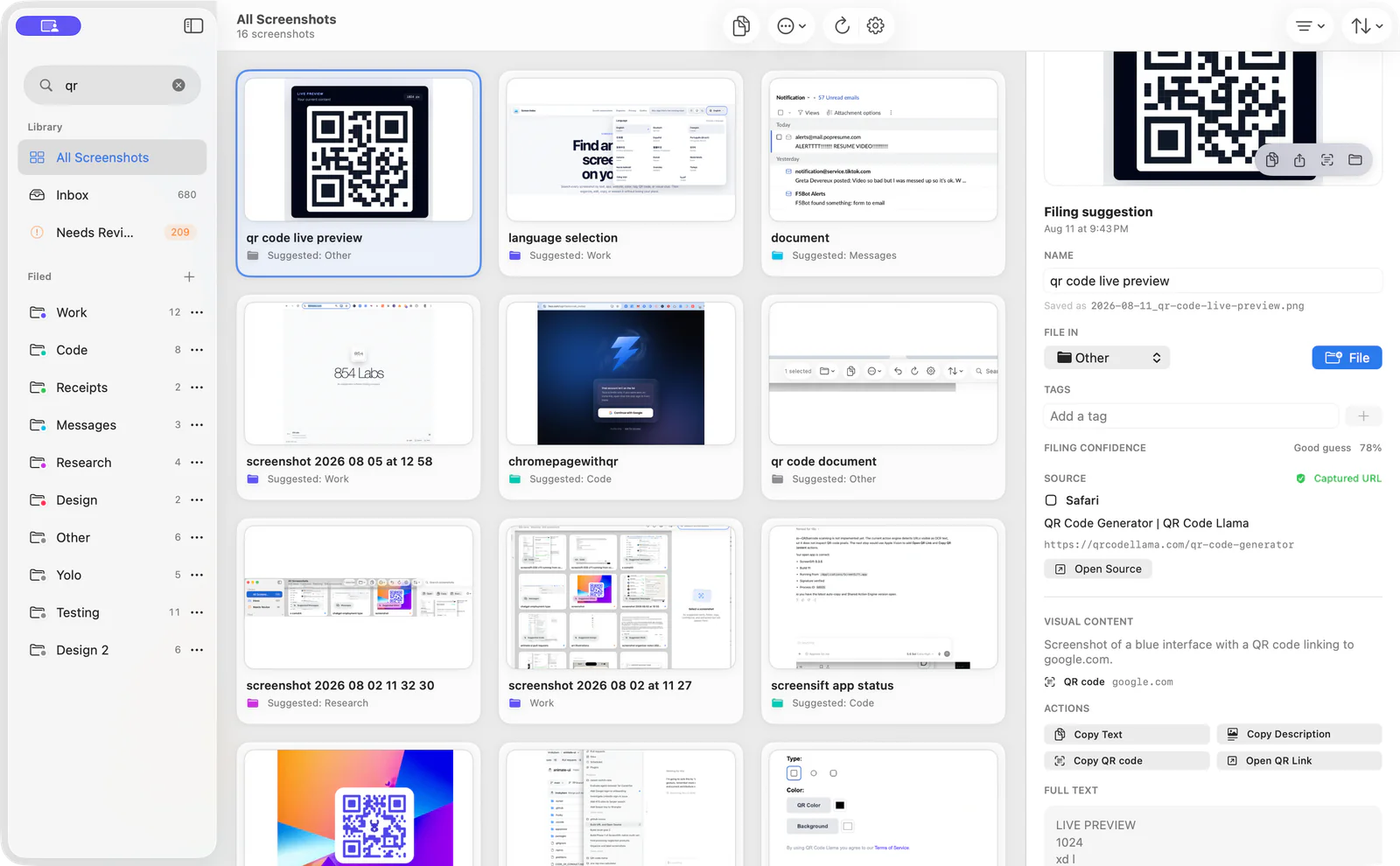Click the blue capture screenshot button

click(x=49, y=26)
